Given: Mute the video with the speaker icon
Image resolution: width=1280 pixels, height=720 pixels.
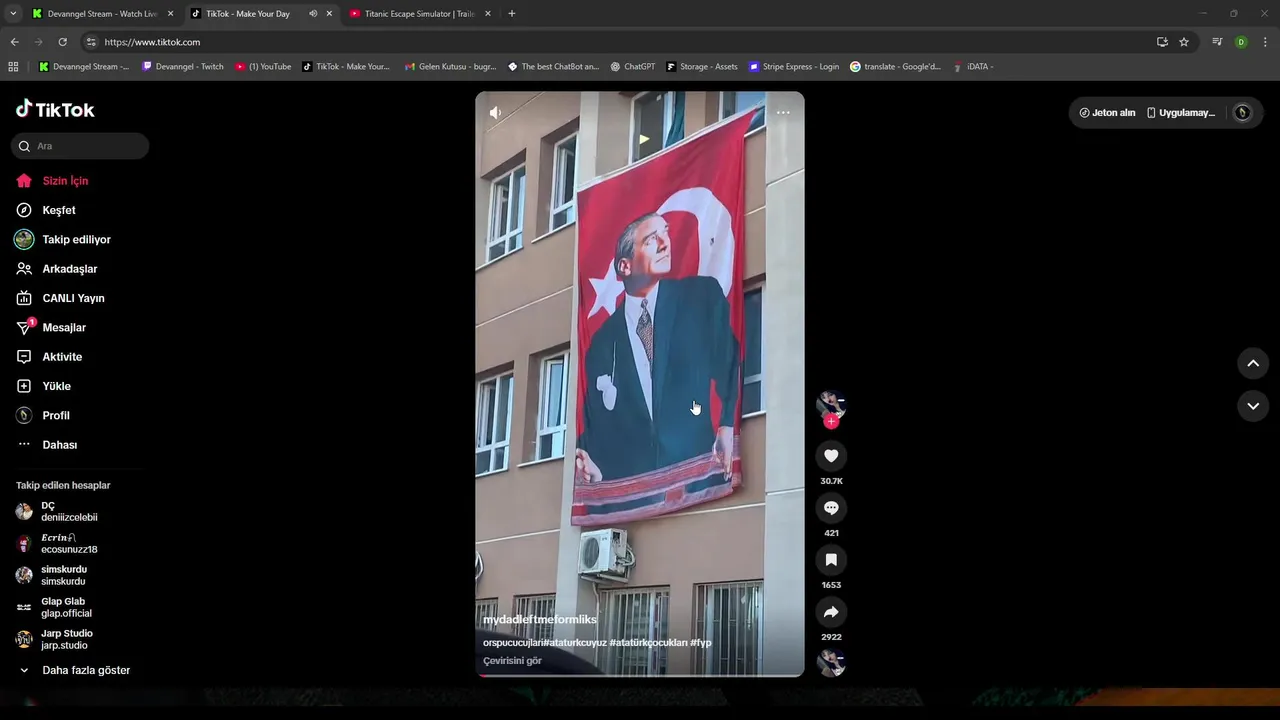Looking at the screenshot, I should tap(495, 113).
